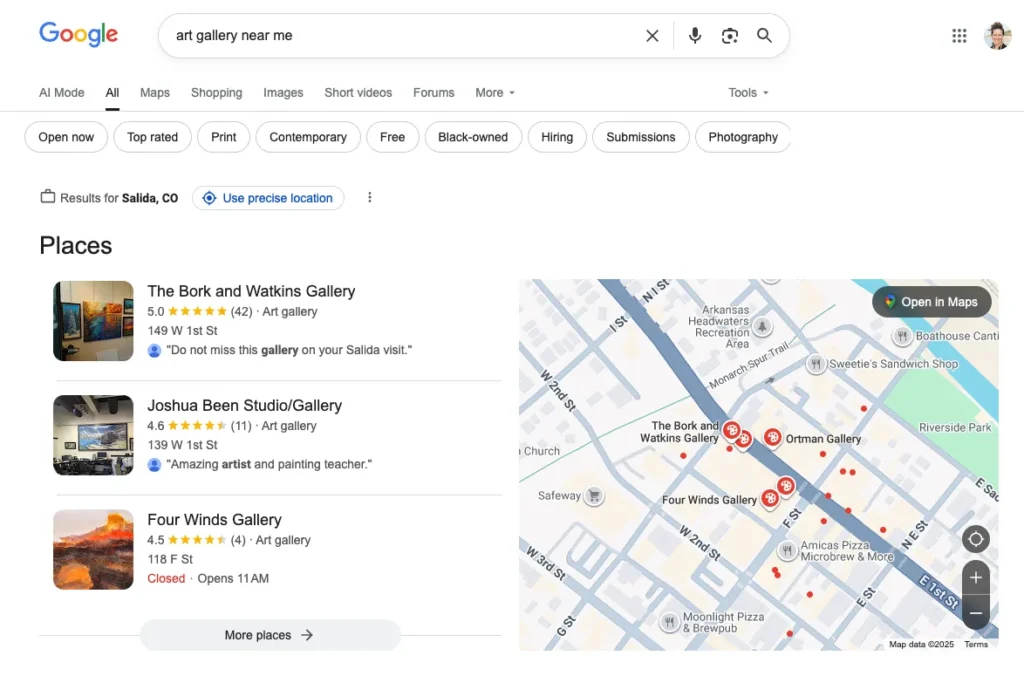Switch to the AI Mode tab
The image size is (1024, 676).
pos(61,93)
